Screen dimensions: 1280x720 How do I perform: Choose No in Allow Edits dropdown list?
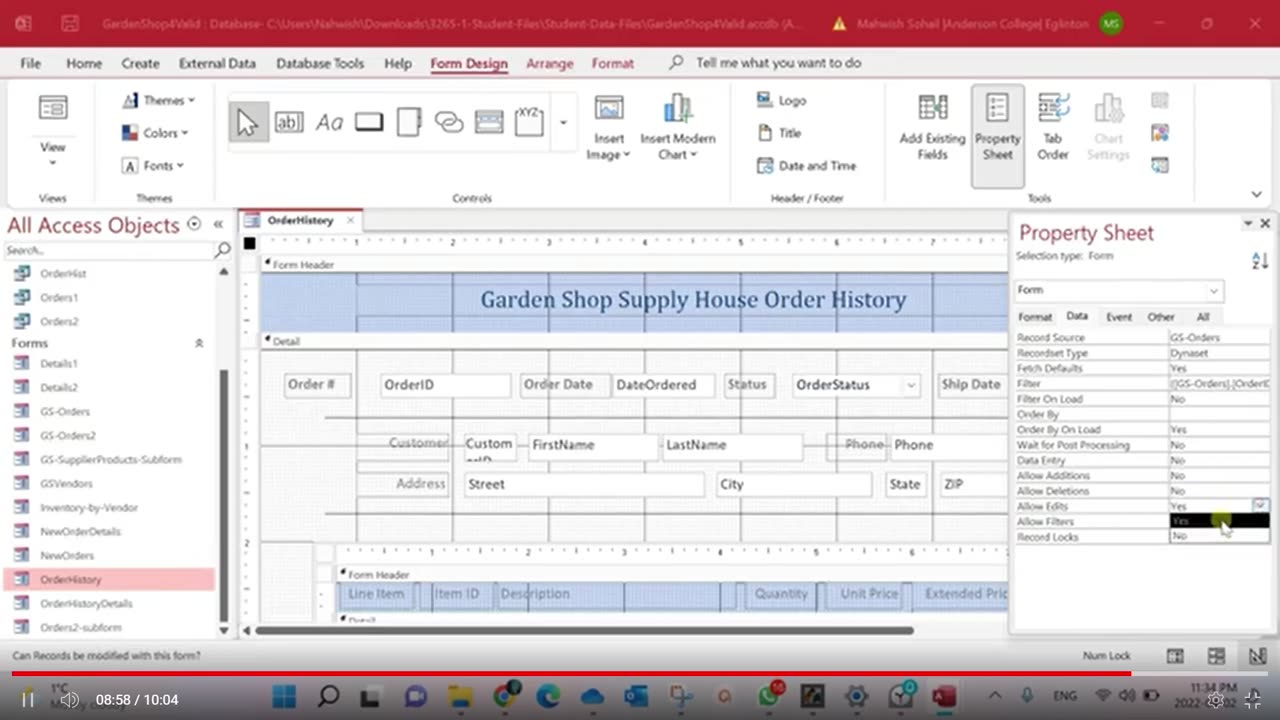pyautogui.click(x=1219, y=536)
